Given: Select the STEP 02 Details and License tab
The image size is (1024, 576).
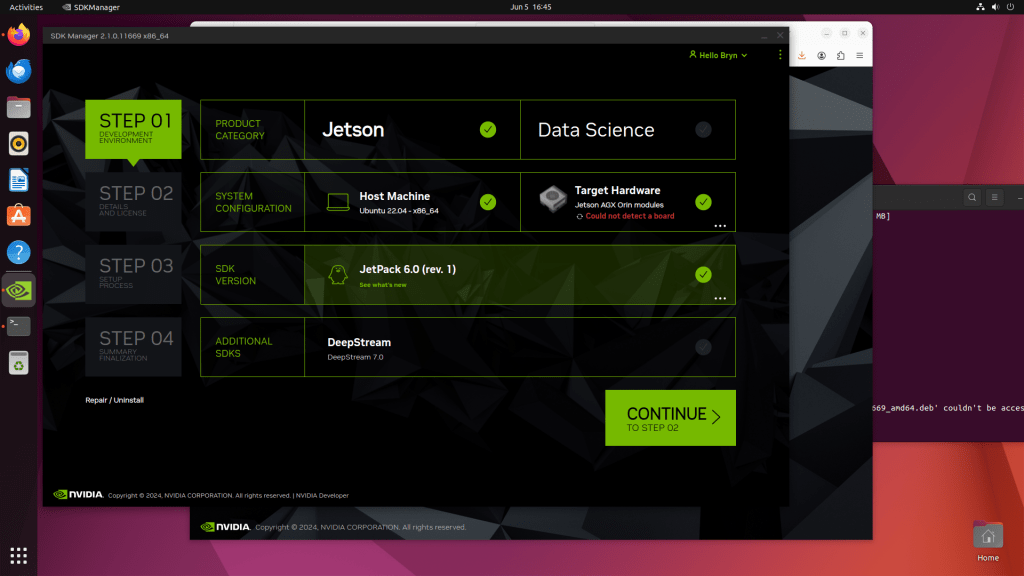Looking at the screenshot, I should [x=134, y=200].
